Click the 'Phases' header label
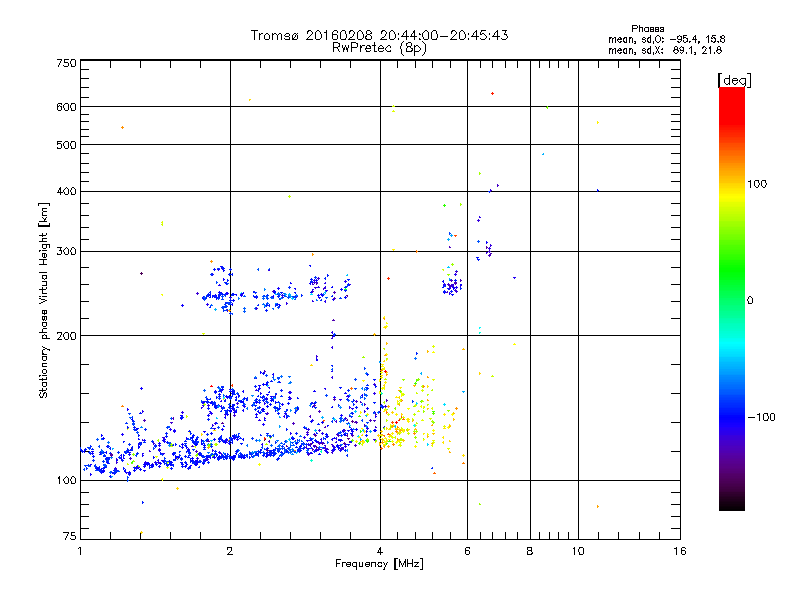 (x=647, y=29)
